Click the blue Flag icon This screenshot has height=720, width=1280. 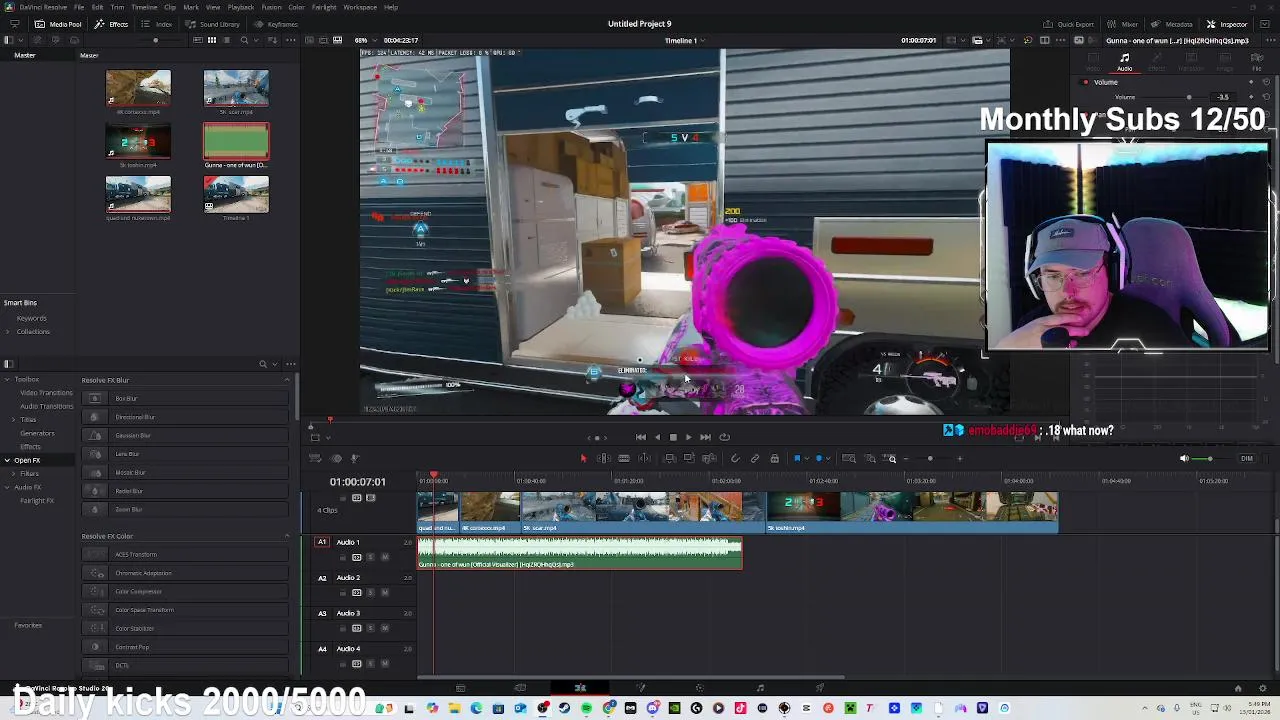797,459
